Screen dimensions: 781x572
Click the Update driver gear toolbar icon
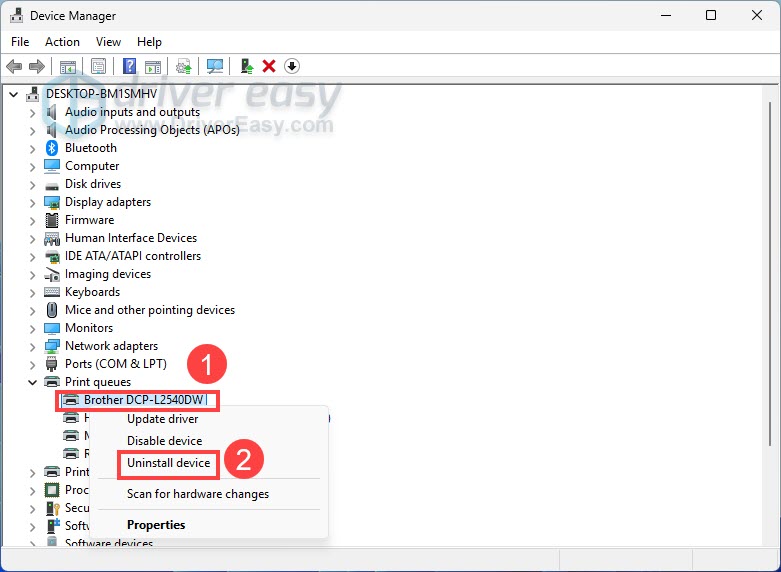pos(184,66)
